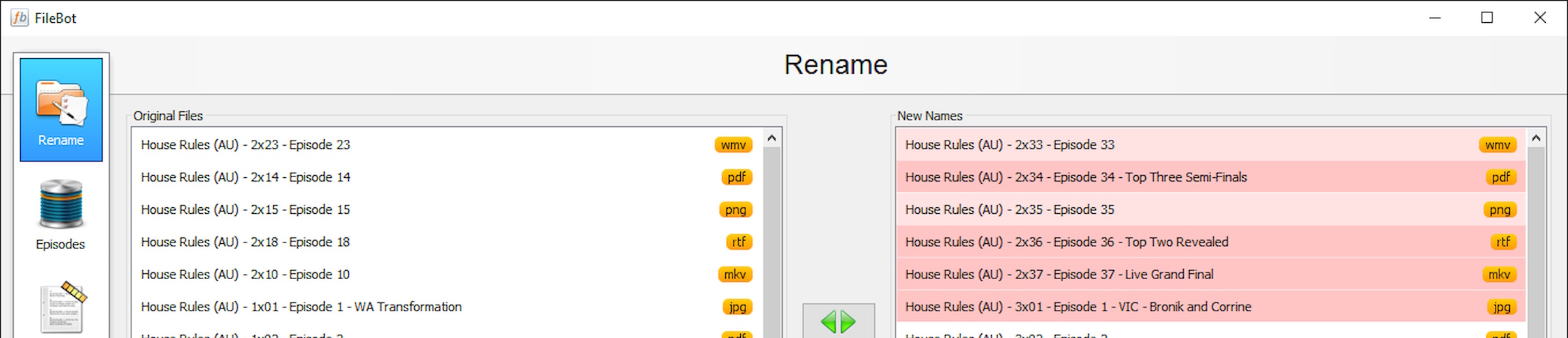Screen dimensions: 1568x338
Task: Open the Rename panel in sidebar
Action: 61,109
